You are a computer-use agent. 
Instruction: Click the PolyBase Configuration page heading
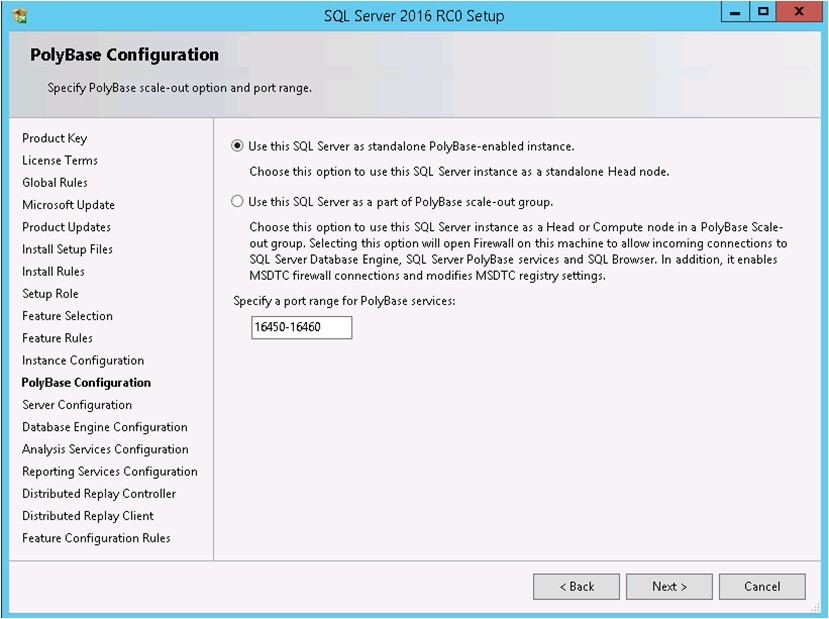coord(124,55)
